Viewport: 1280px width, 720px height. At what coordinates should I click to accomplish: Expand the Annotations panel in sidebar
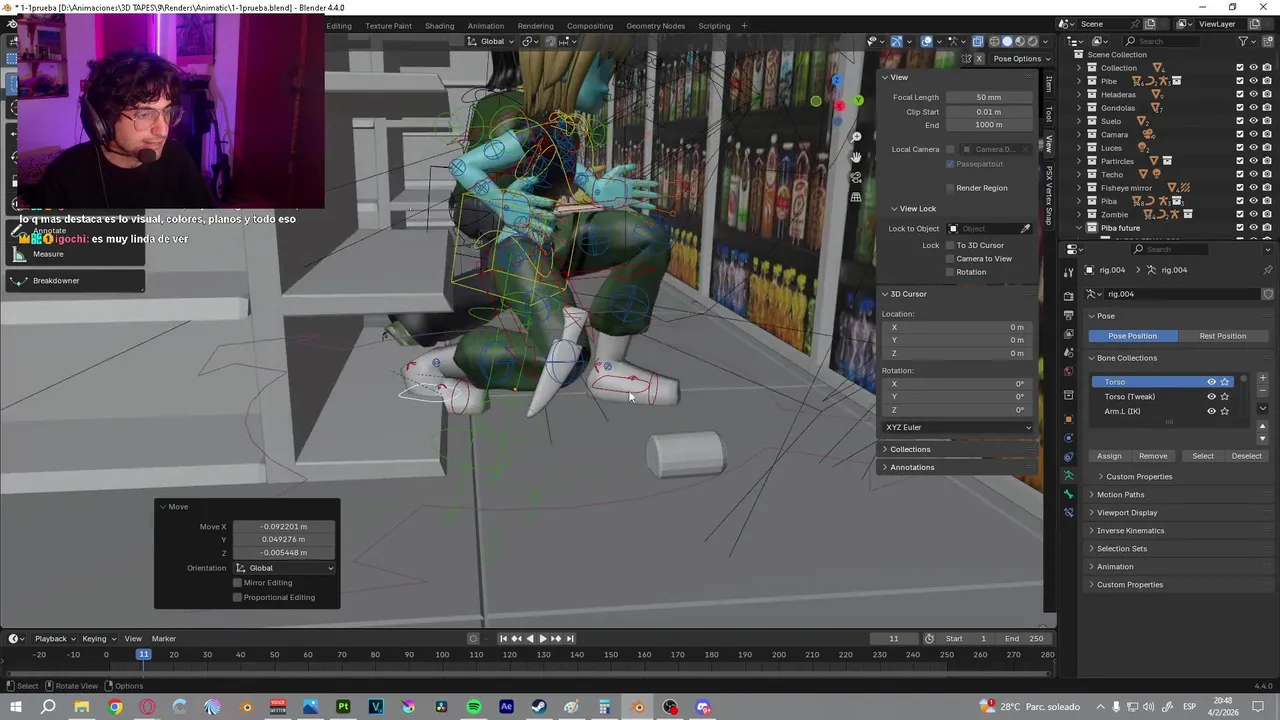911,468
